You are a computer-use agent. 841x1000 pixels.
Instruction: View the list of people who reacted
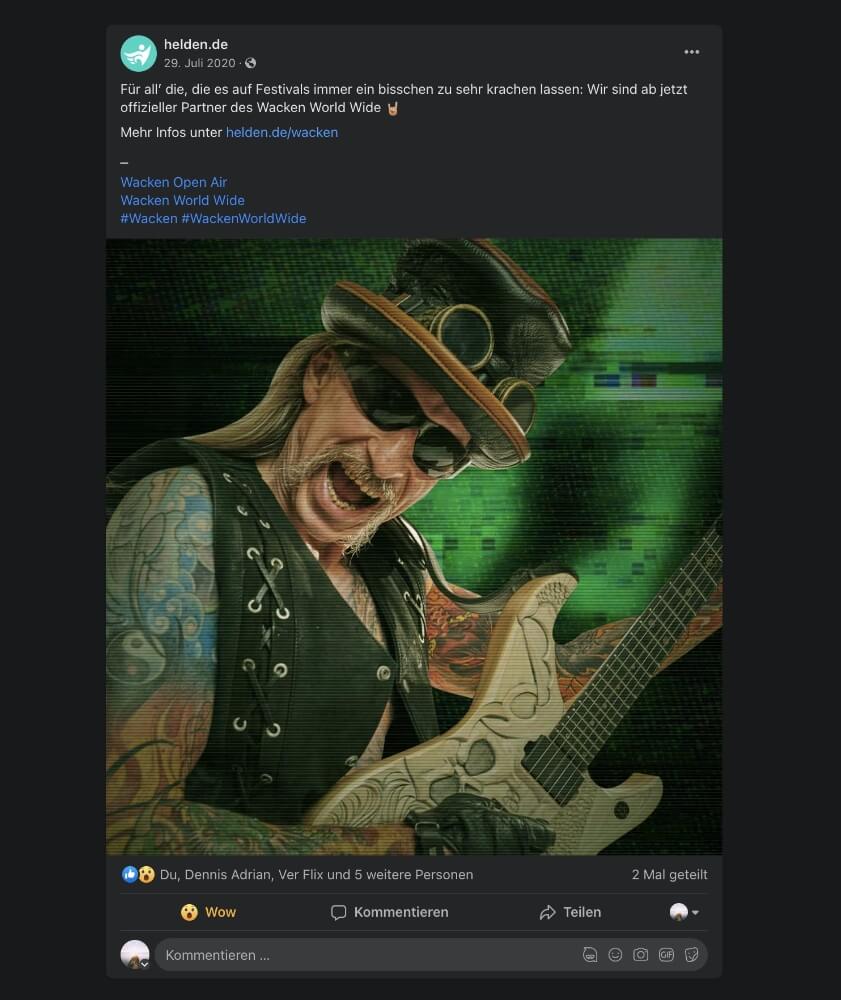(x=316, y=874)
